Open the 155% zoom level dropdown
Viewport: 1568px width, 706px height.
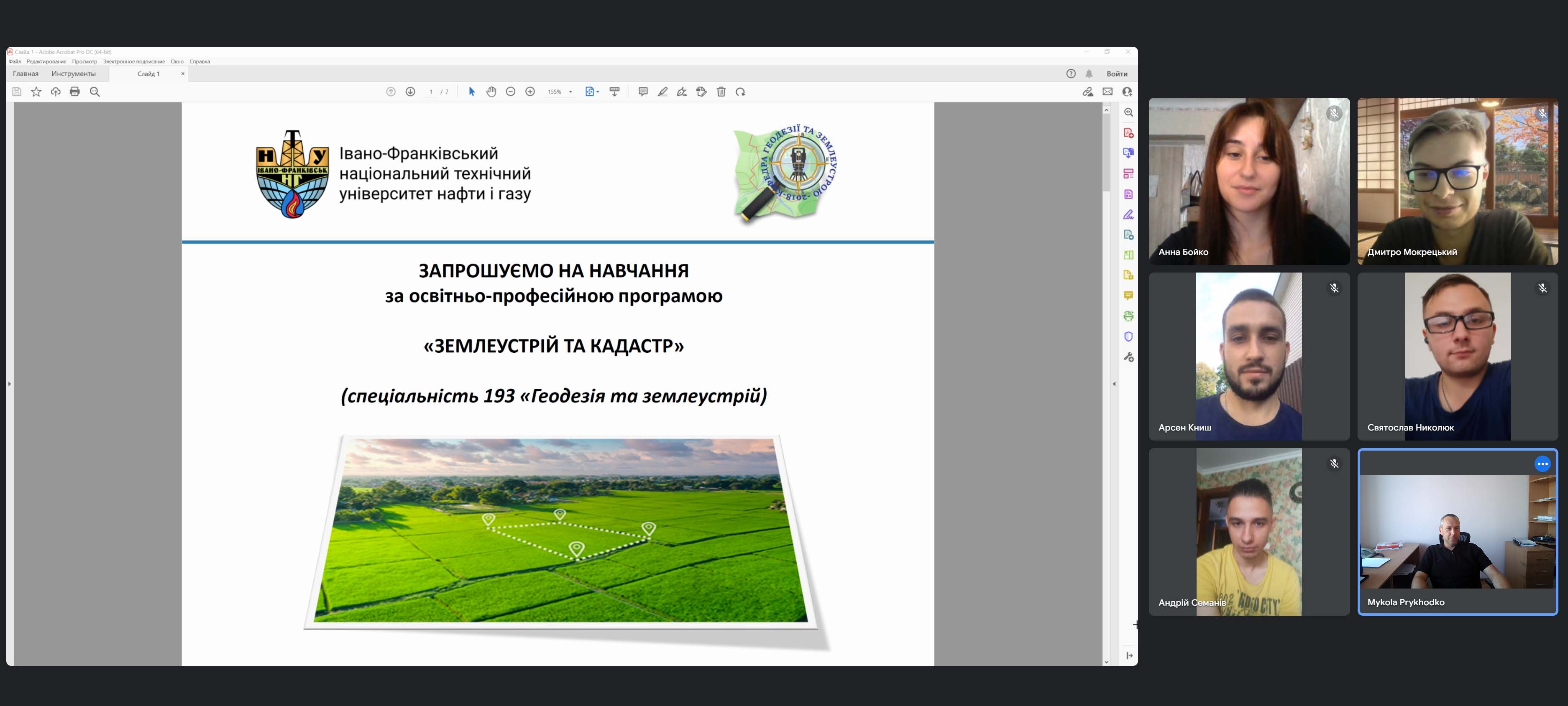coord(570,92)
